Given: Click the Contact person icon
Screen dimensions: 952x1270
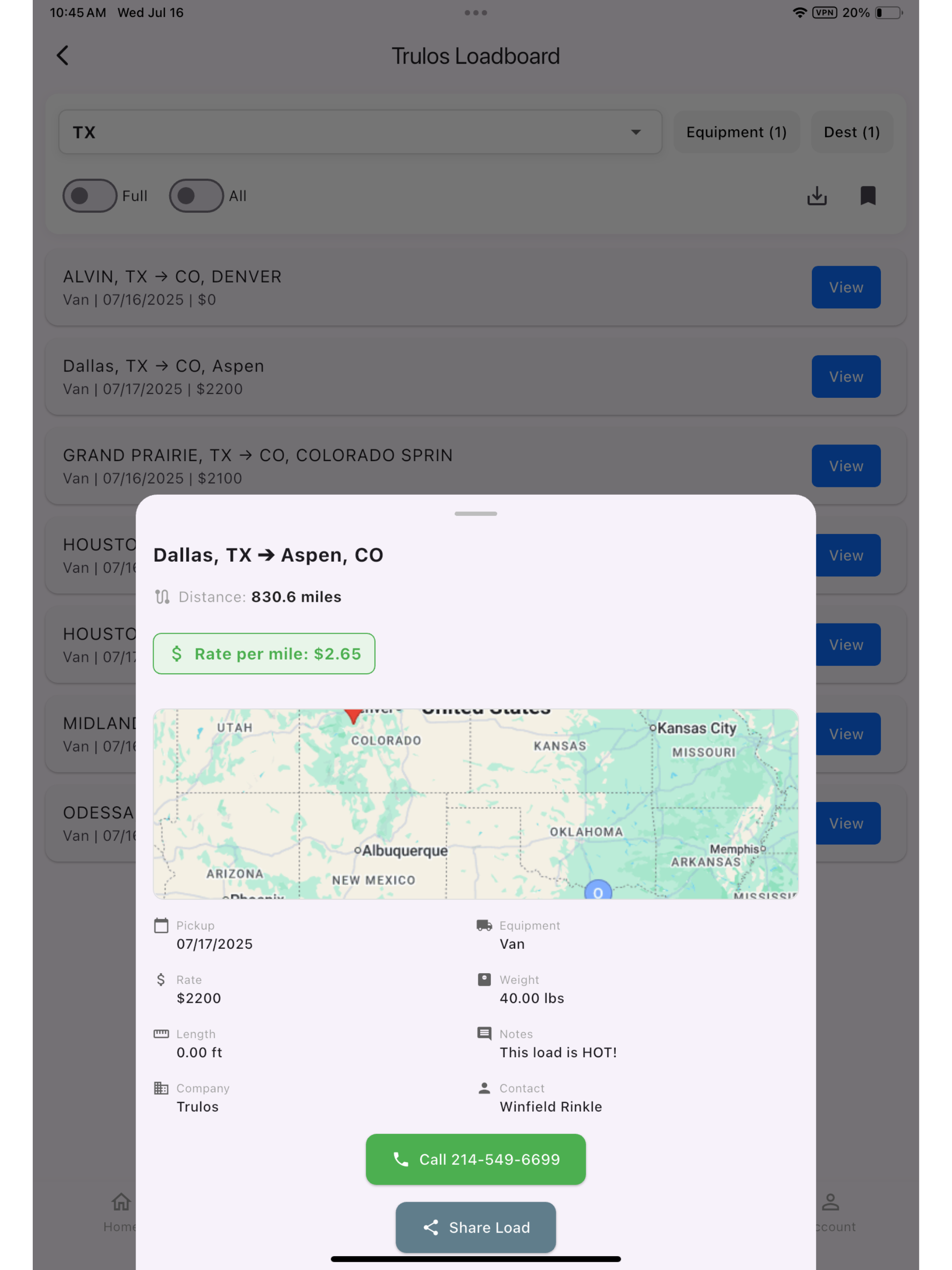Looking at the screenshot, I should click(484, 1088).
